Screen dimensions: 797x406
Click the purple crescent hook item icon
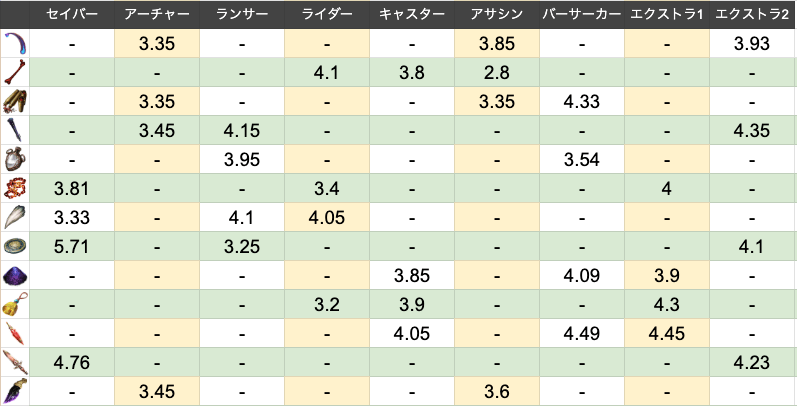(15, 44)
